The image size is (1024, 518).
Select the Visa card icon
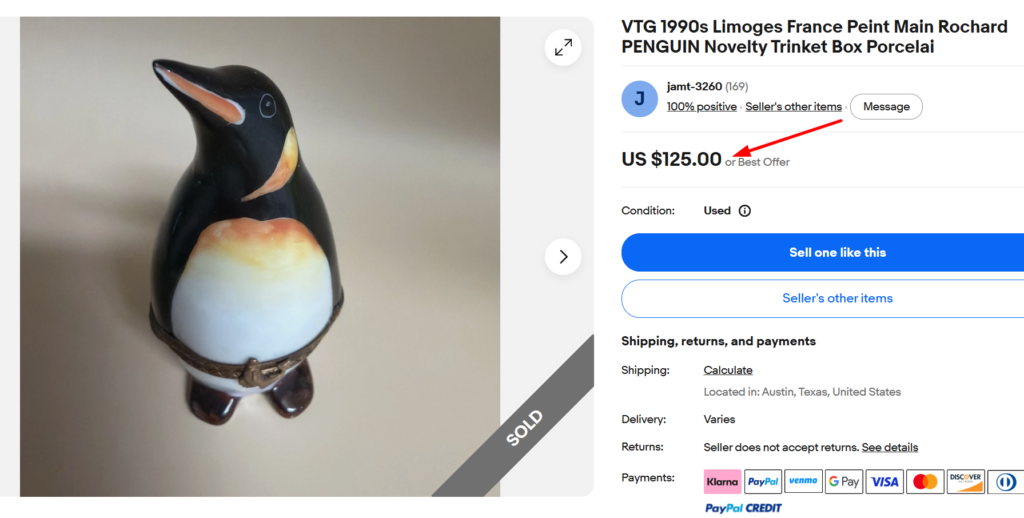[884, 482]
